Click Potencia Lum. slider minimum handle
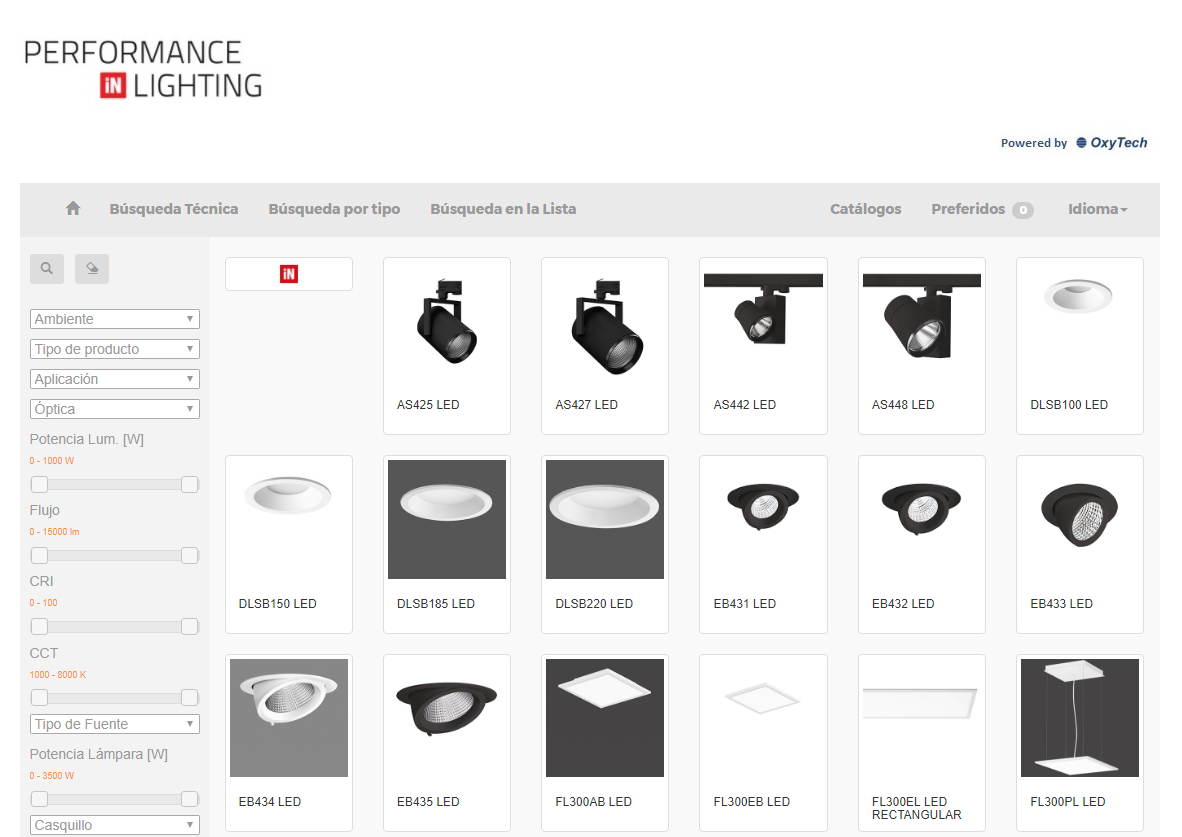The height and width of the screenshot is (837, 1182). coord(39,484)
